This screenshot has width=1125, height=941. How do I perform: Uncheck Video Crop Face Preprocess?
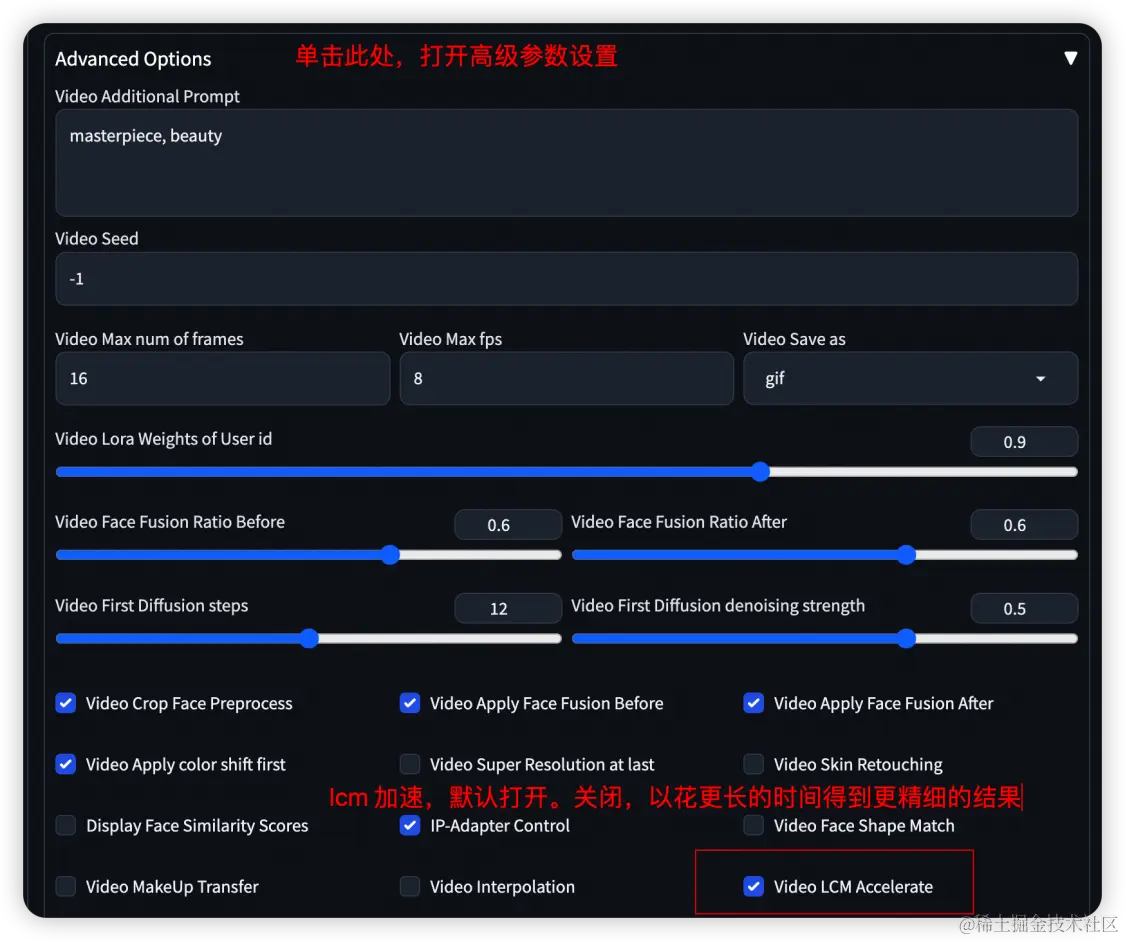coord(66,703)
